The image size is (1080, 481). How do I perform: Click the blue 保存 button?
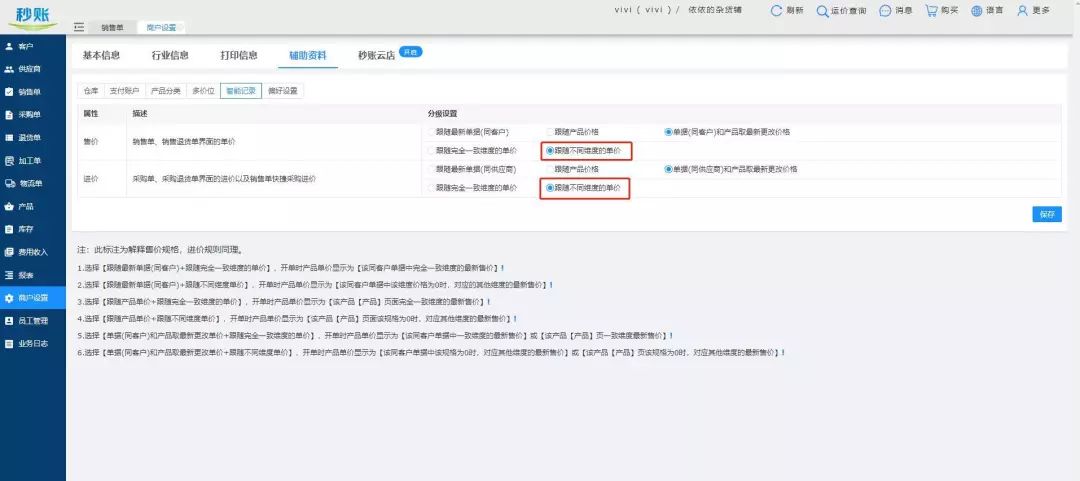(x=1046, y=214)
